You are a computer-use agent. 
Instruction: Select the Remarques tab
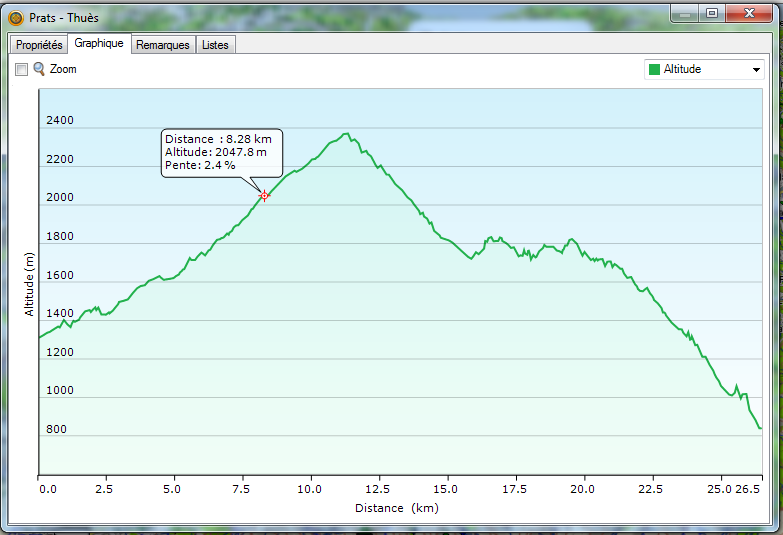coord(163,45)
